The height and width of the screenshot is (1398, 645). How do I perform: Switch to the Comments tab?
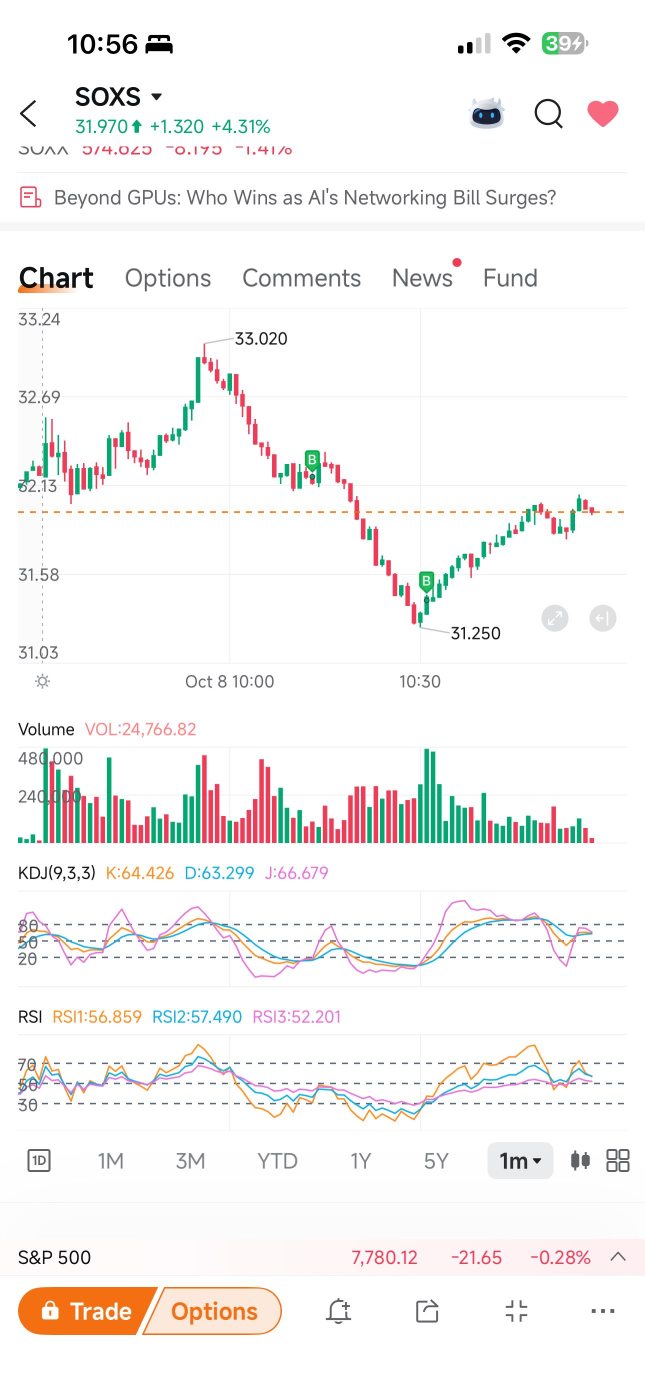[x=301, y=278]
